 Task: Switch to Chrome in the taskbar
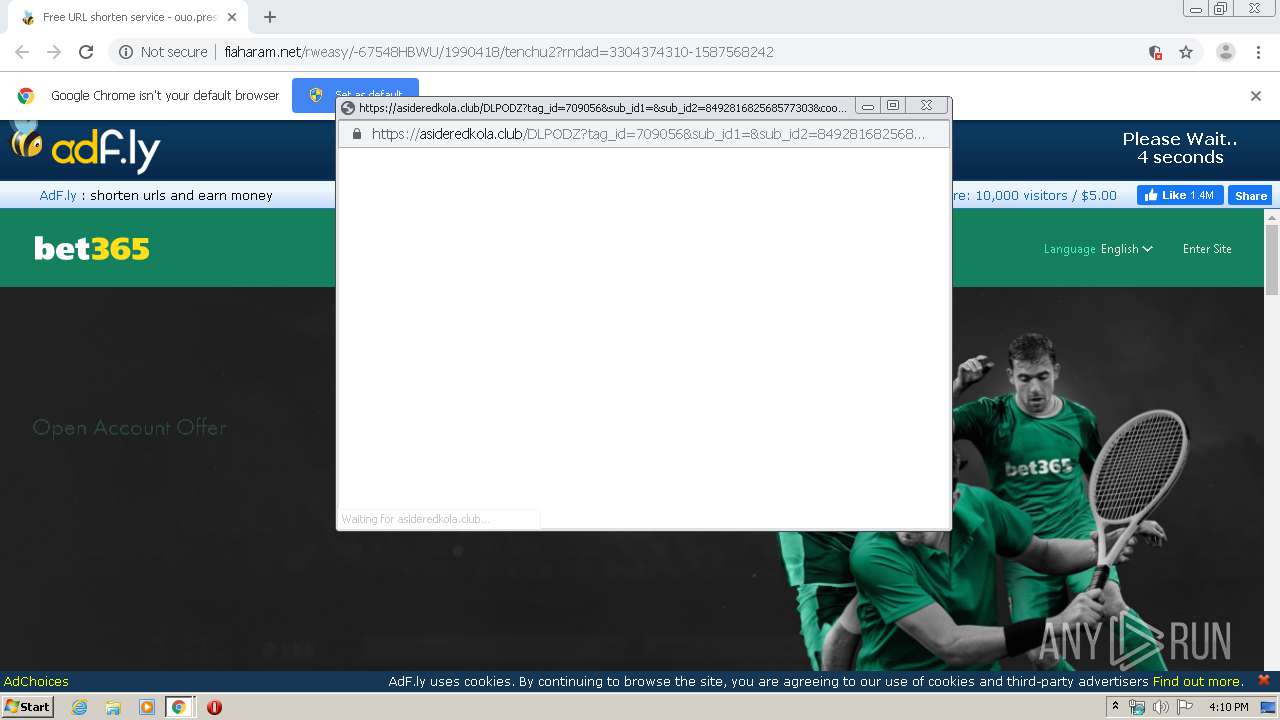pos(179,707)
